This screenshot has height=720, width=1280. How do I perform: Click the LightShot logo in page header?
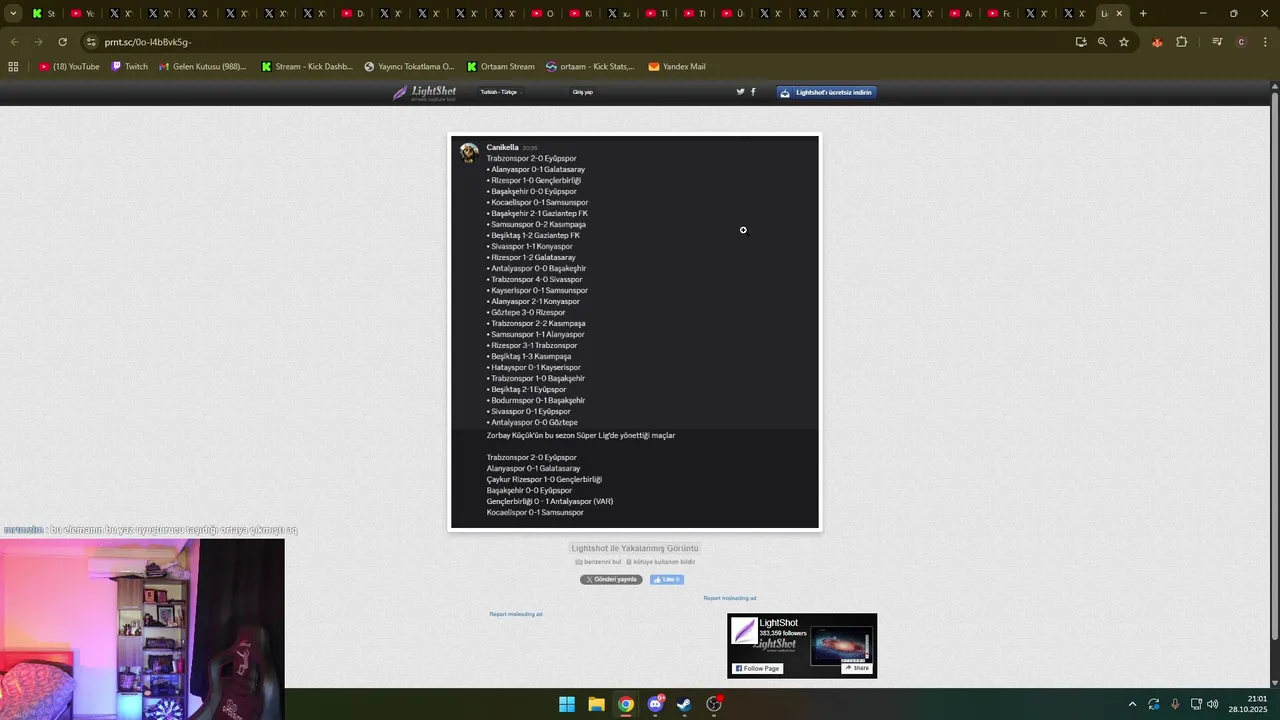click(424, 92)
